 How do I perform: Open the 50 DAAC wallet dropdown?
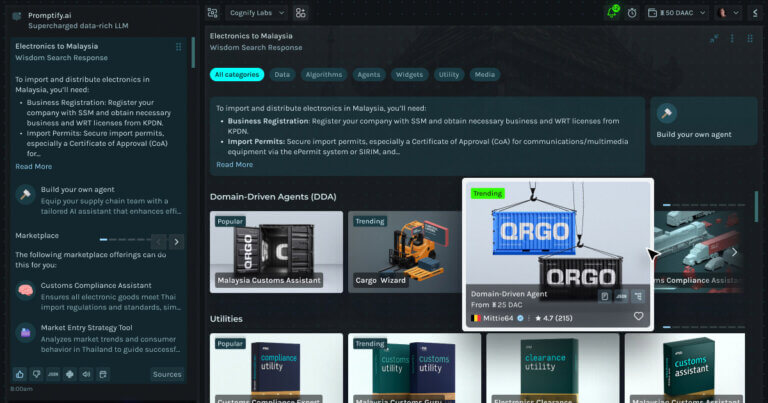click(x=676, y=13)
